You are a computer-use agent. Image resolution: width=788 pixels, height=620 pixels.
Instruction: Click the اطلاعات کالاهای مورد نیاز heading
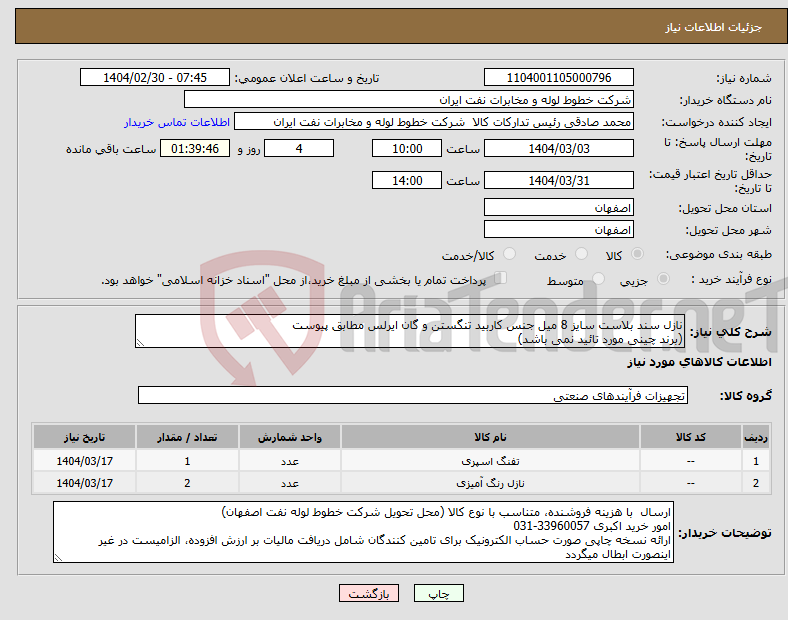(699, 362)
